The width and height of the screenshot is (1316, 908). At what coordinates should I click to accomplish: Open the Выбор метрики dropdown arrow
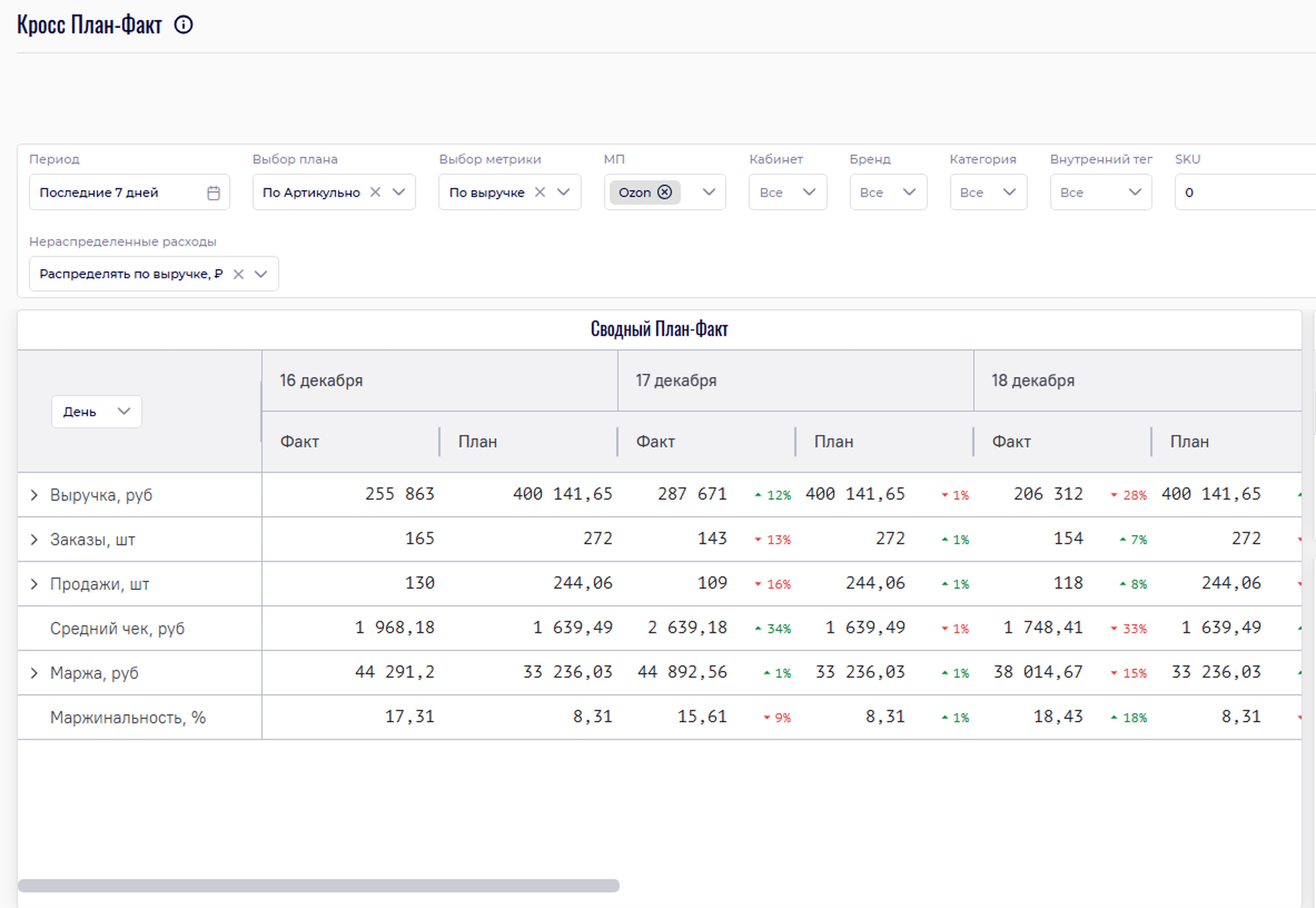coord(563,192)
